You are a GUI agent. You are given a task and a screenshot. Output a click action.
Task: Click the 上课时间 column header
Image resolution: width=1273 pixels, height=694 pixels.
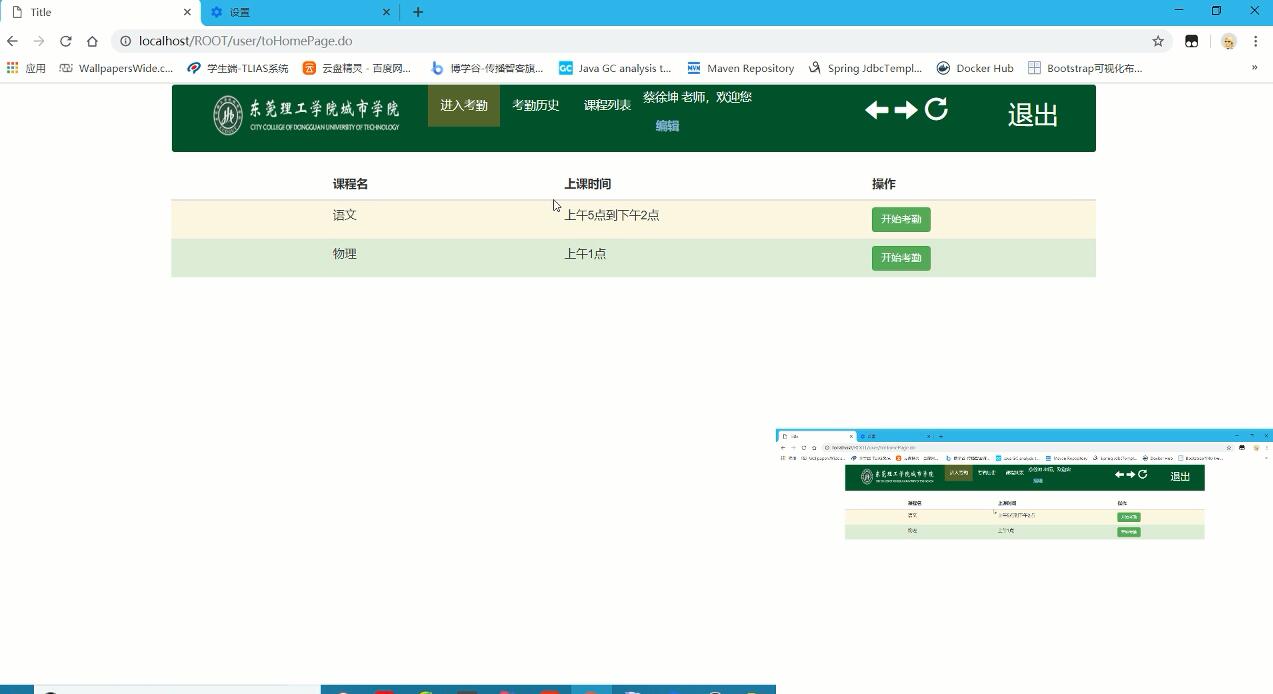[x=587, y=184]
